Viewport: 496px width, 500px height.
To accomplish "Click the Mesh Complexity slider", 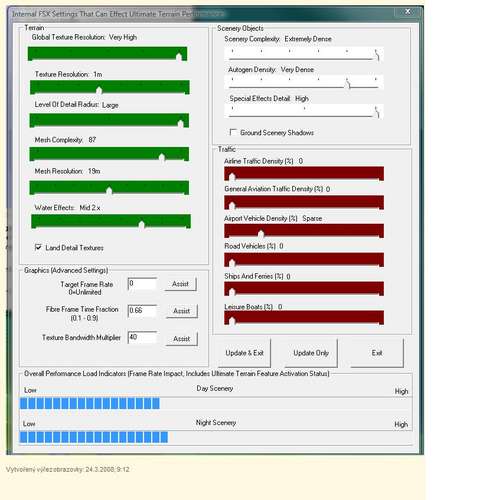I will click(x=109, y=154).
